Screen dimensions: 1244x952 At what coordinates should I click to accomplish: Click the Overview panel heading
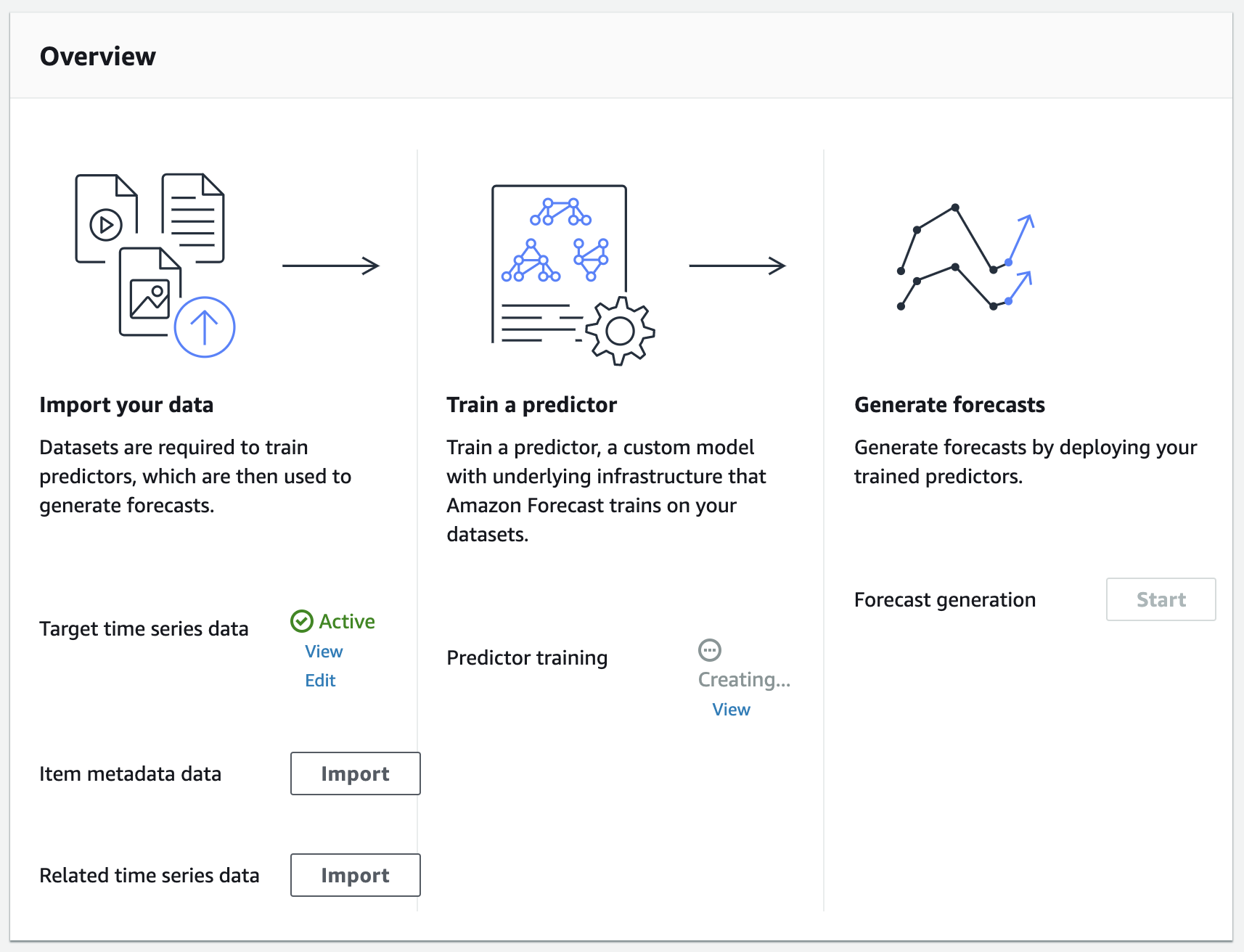point(98,57)
